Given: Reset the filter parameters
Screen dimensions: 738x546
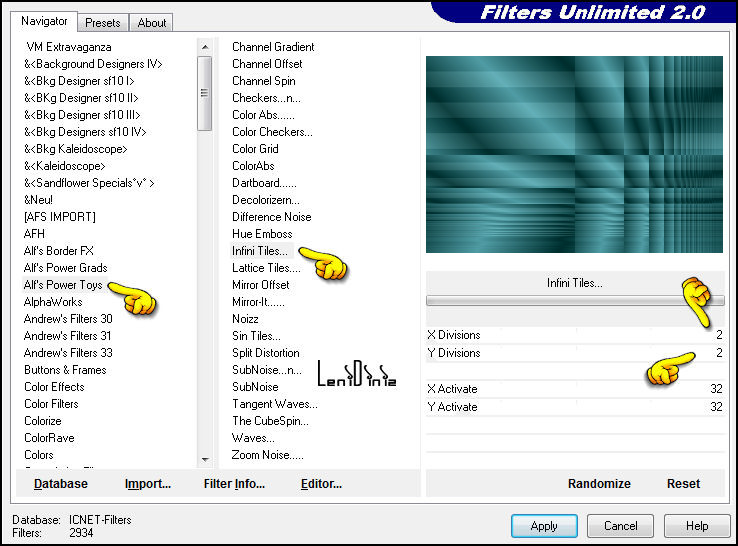Looking at the screenshot, I should coord(683,483).
